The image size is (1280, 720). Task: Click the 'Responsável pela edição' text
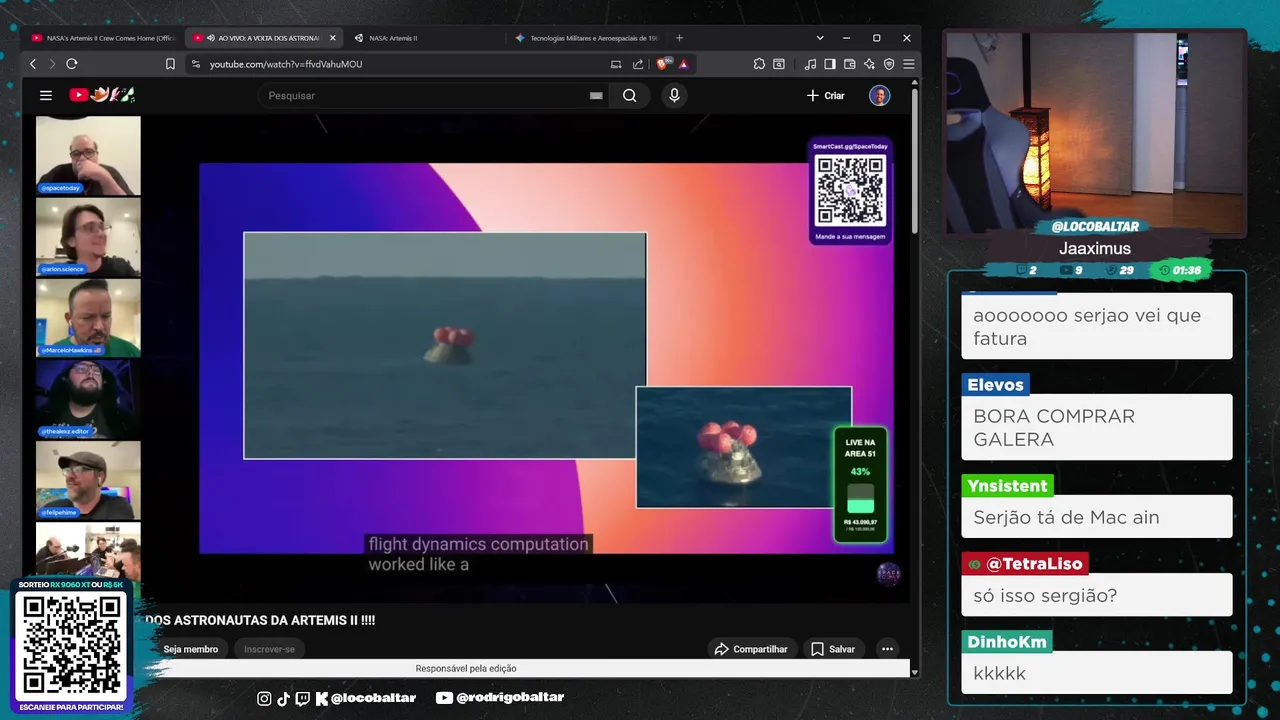(x=466, y=668)
